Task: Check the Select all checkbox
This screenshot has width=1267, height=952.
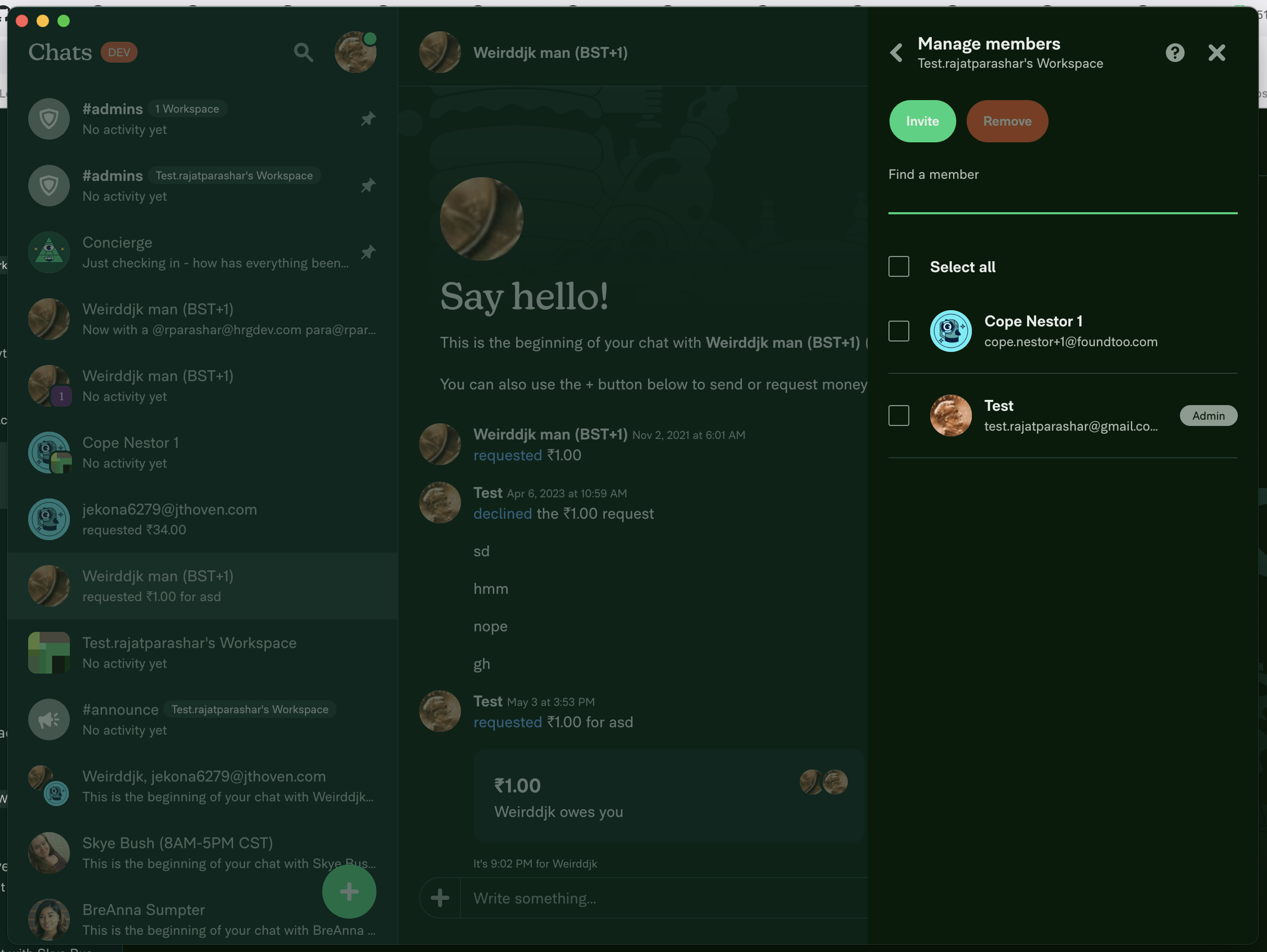Action: coord(899,266)
